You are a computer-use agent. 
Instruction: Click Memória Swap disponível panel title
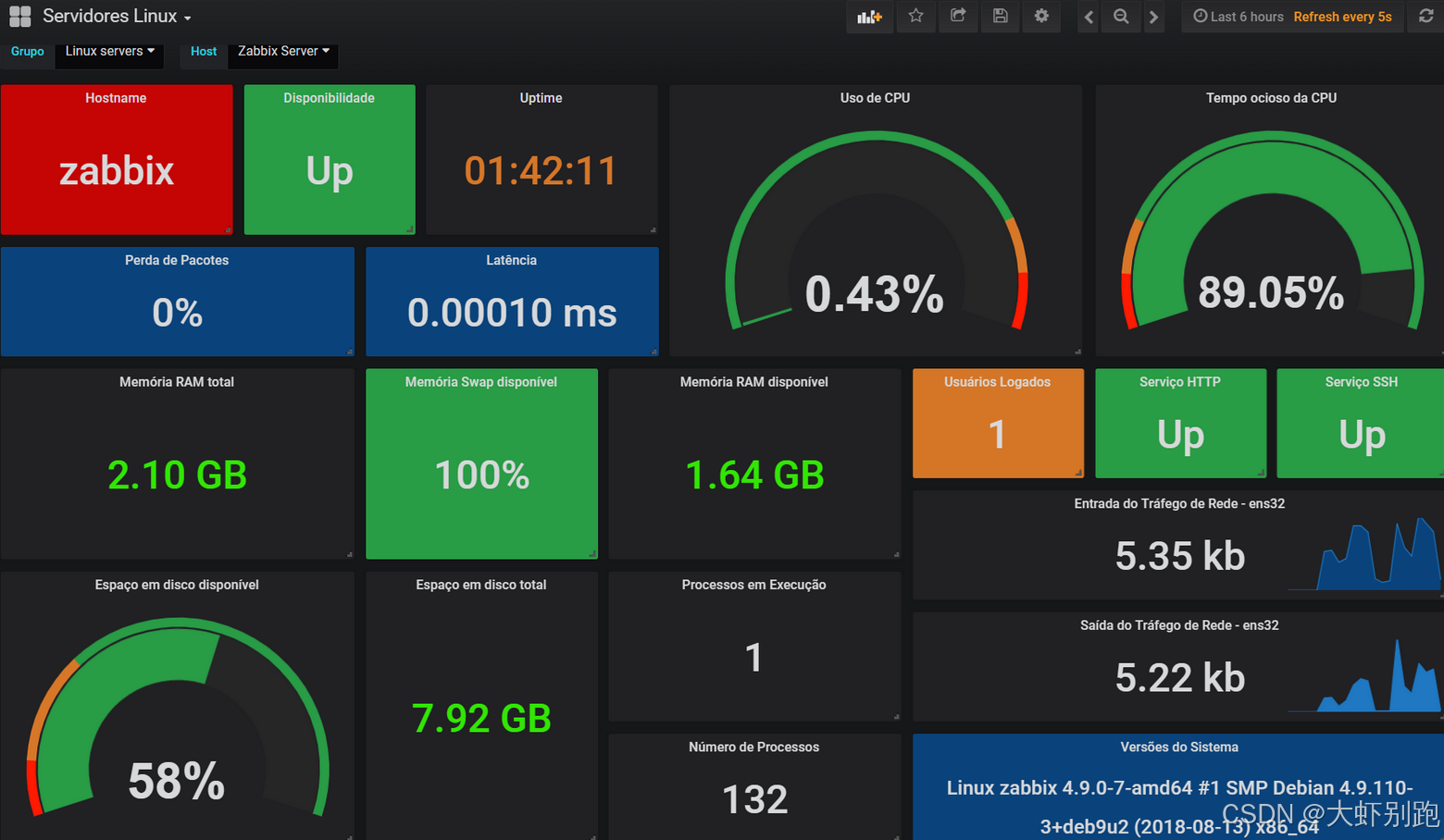coord(481,382)
